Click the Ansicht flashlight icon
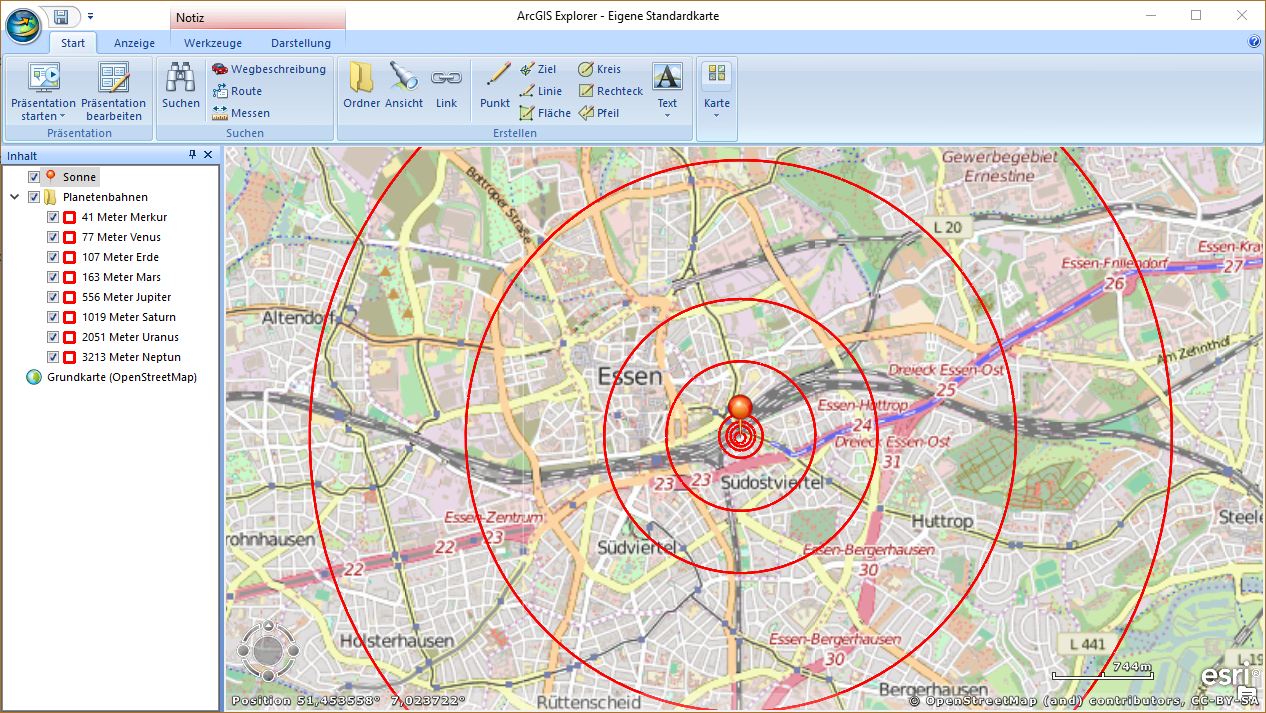1266x713 pixels. (404, 79)
